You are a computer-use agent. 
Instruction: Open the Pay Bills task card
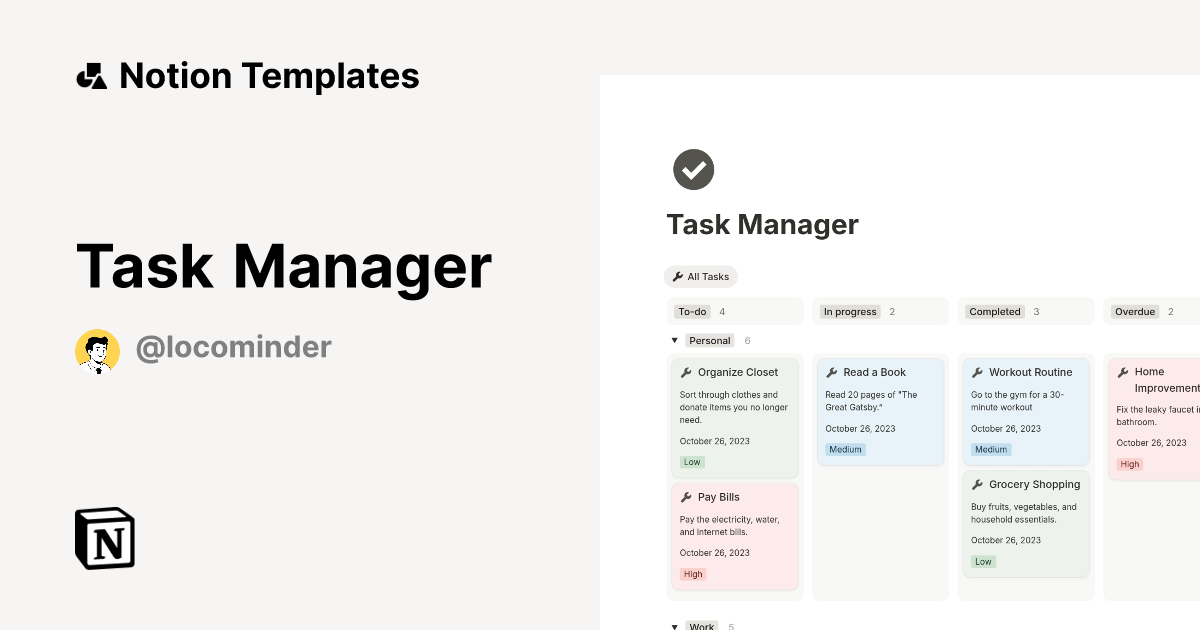coord(735,536)
